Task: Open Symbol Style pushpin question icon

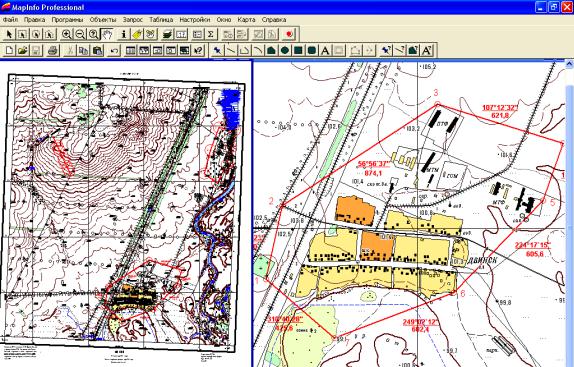Action: click(x=385, y=50)
